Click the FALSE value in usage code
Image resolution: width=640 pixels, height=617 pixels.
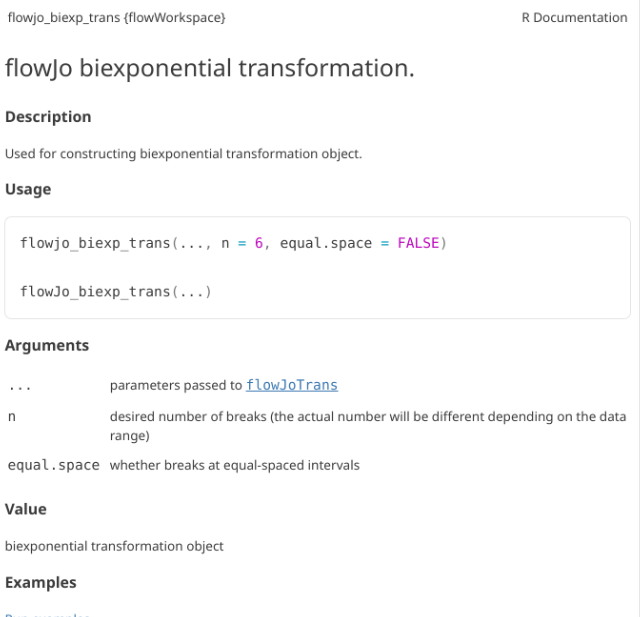pyautogui.click(x=418, y=243)
